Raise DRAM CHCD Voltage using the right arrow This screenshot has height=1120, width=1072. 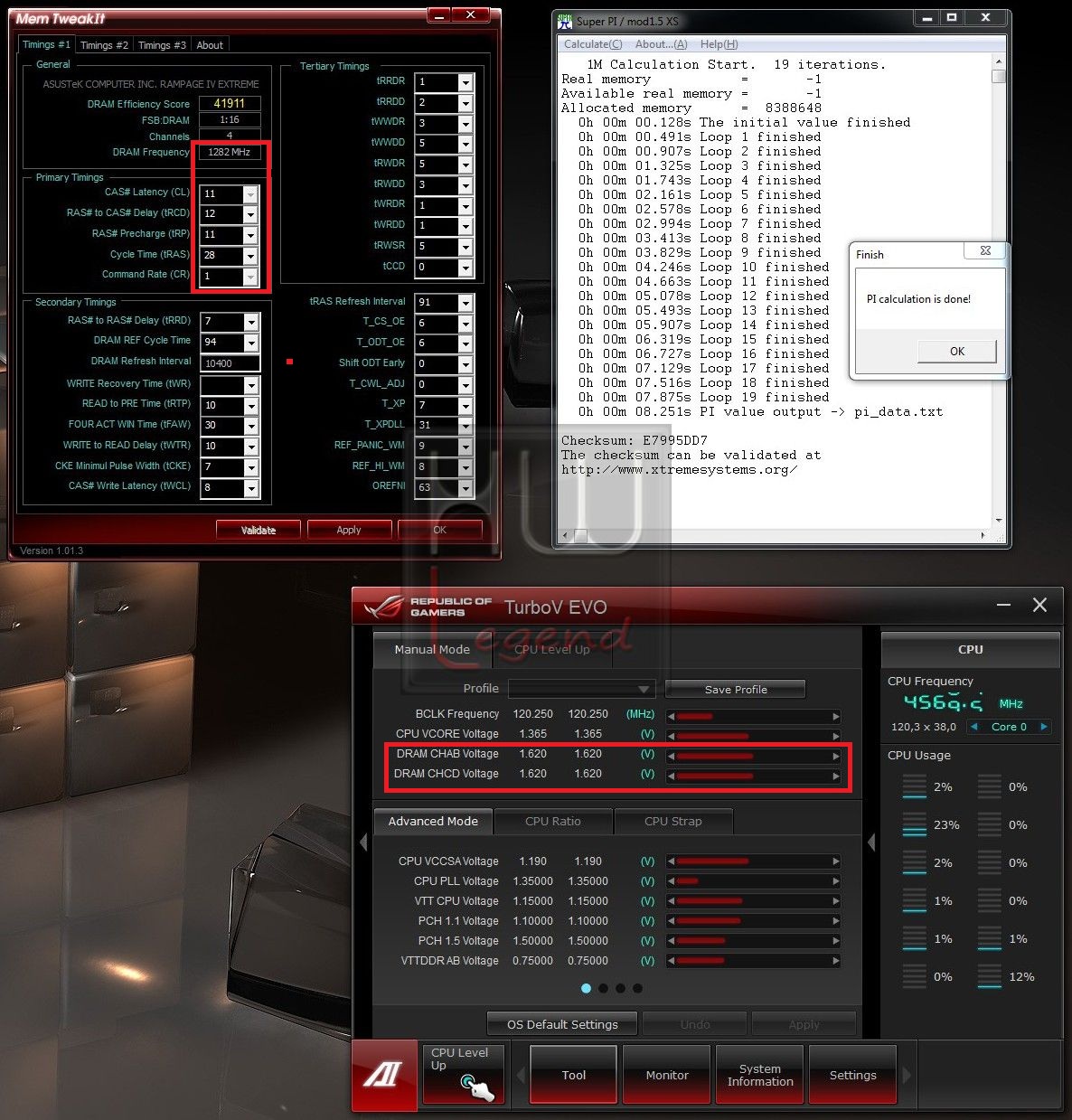[x=836, y=776]
